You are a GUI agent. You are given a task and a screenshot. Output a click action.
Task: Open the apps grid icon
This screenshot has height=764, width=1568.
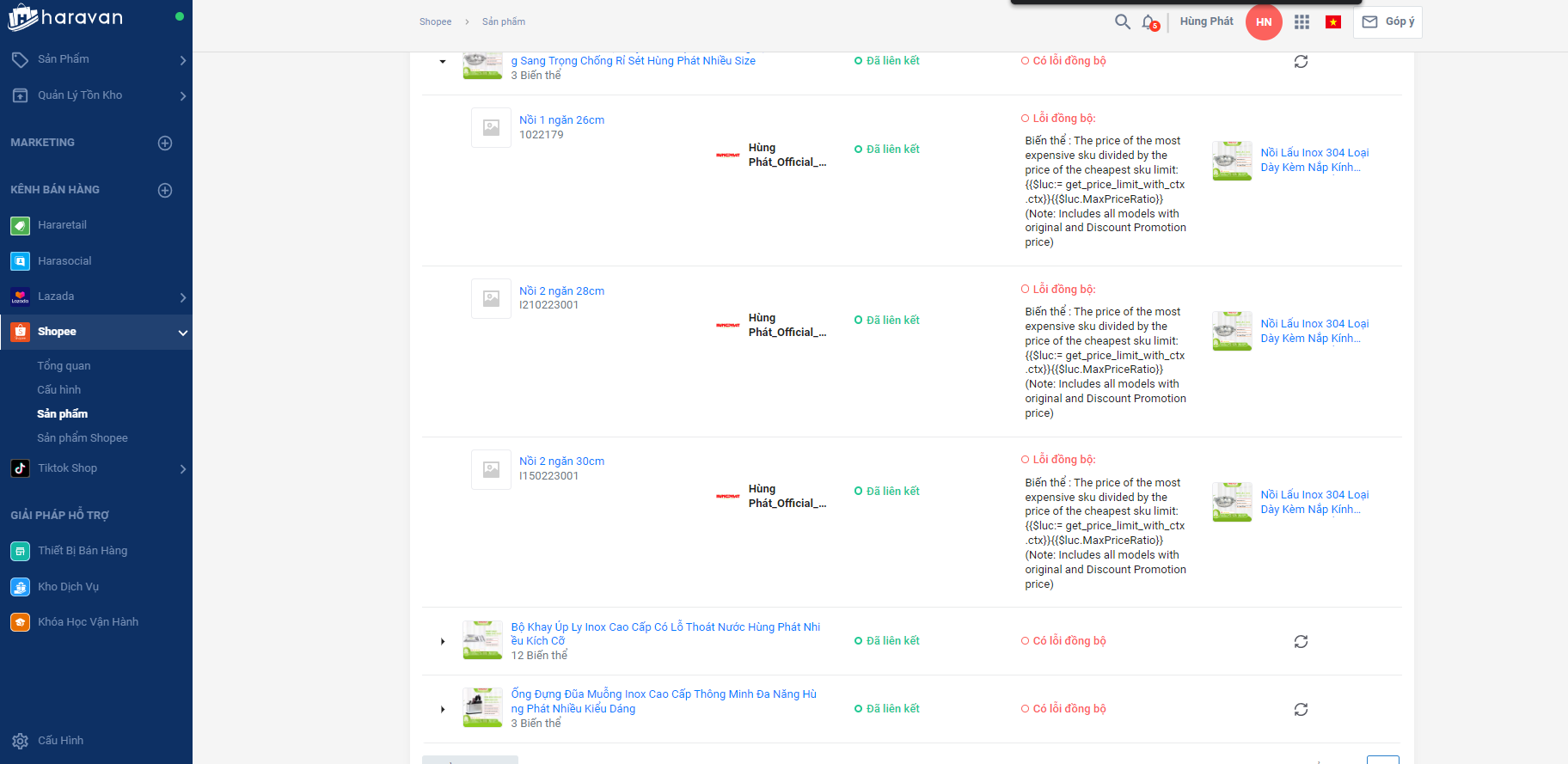[1302, 22]
